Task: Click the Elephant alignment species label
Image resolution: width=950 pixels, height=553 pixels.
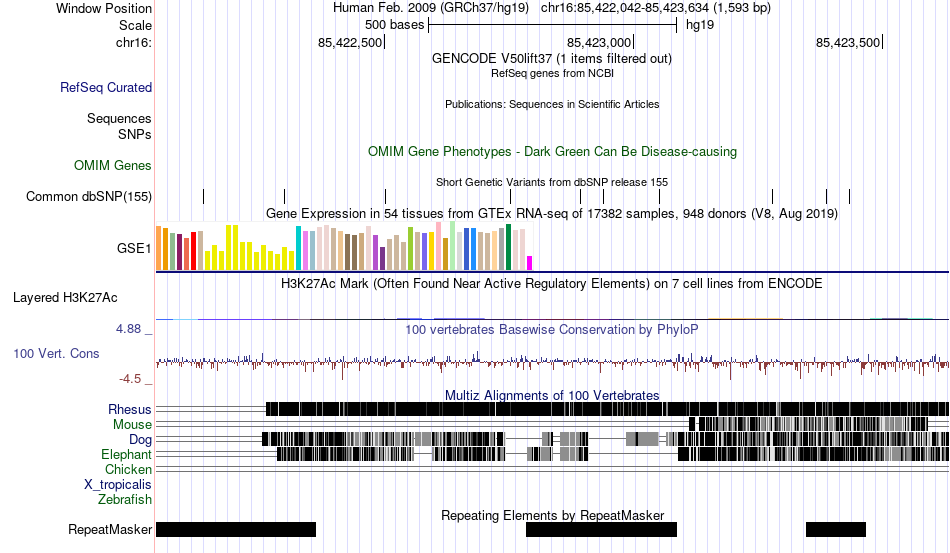Action: 126,454
